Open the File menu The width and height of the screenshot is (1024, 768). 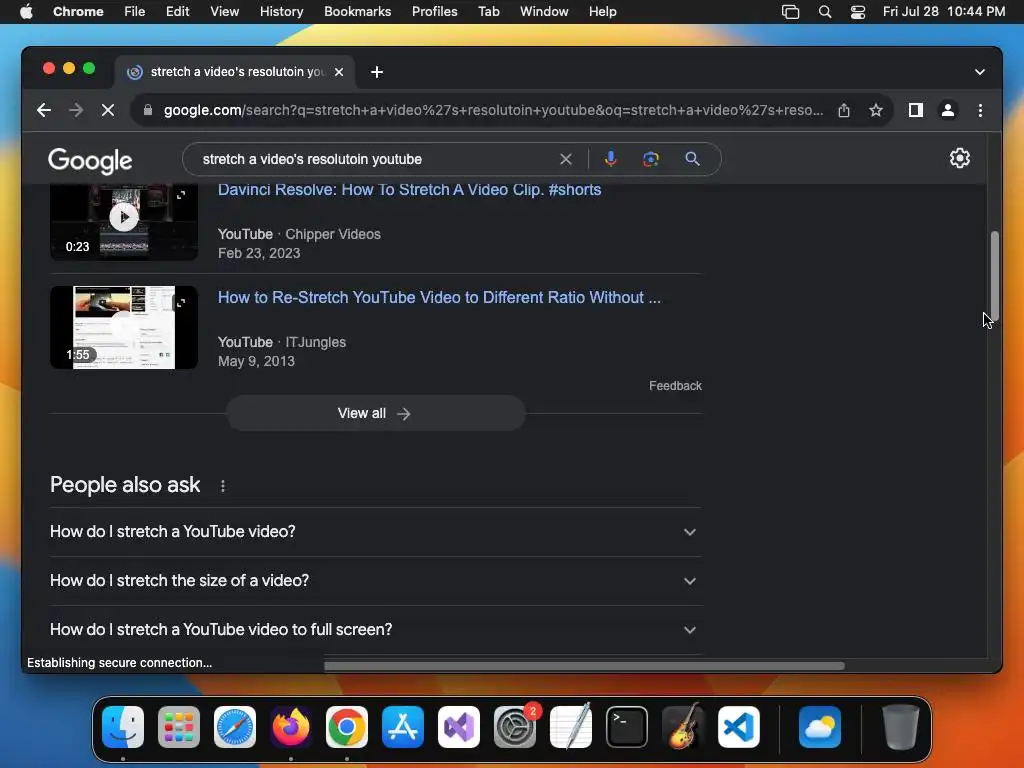click(135, 12)
